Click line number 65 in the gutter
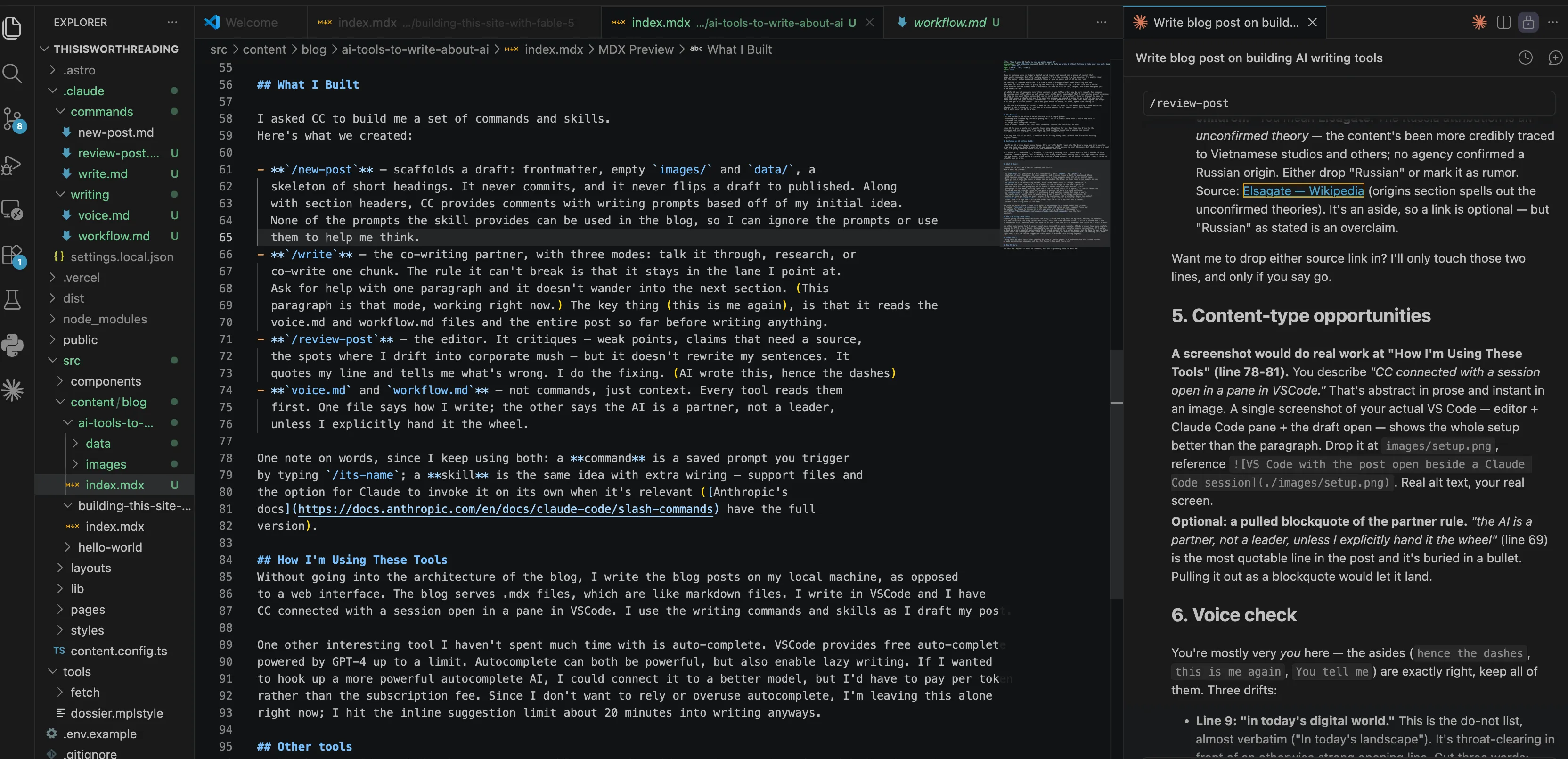1568x759 pixels. [x=226, y=237]
